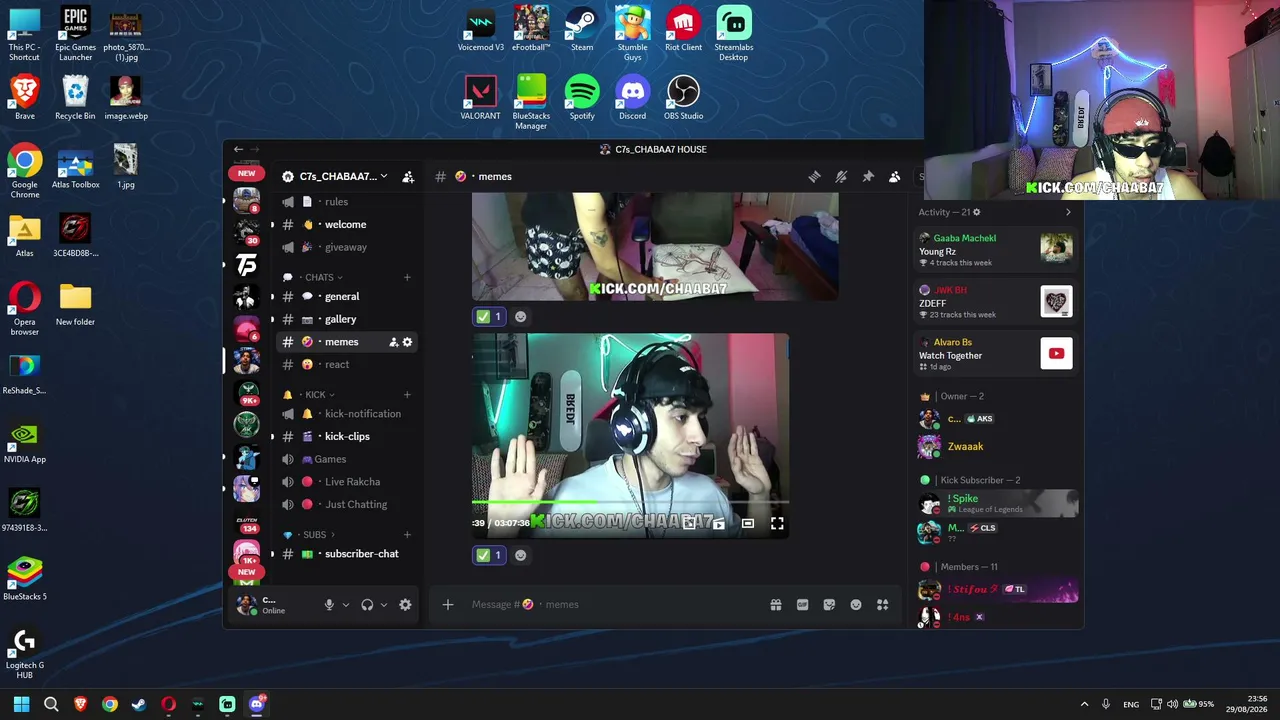Toggle checkmark reaction on second video
Image resolution: width=1280 pixels, height=720 pixels.
tap(489, 555)
